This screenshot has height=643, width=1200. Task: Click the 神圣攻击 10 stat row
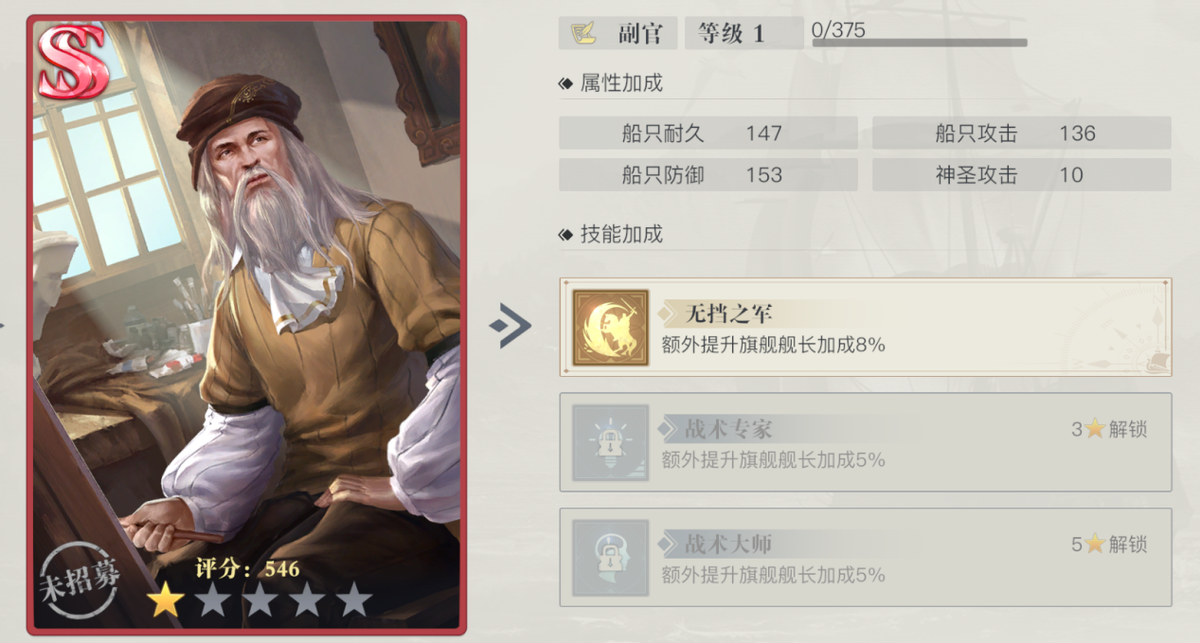click(1021, 175)
